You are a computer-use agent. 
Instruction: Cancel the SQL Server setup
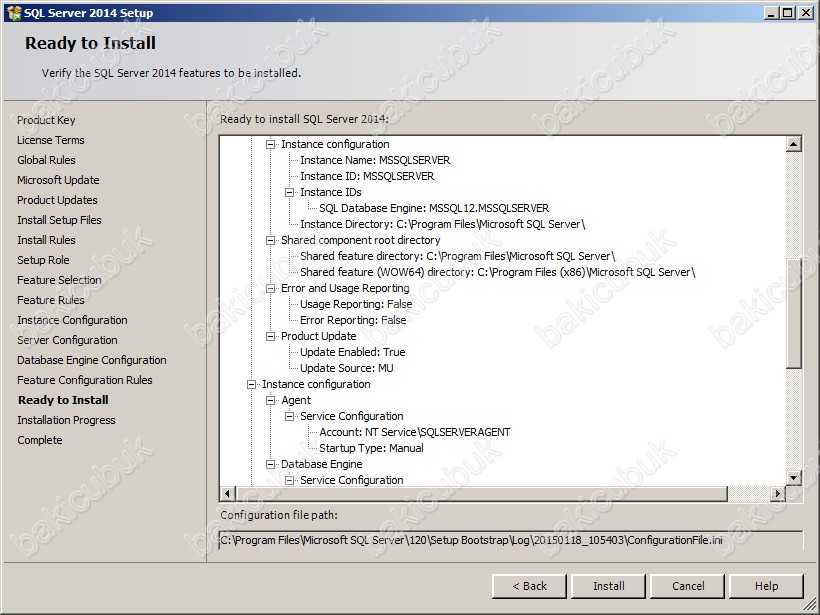tap(688, 586)
